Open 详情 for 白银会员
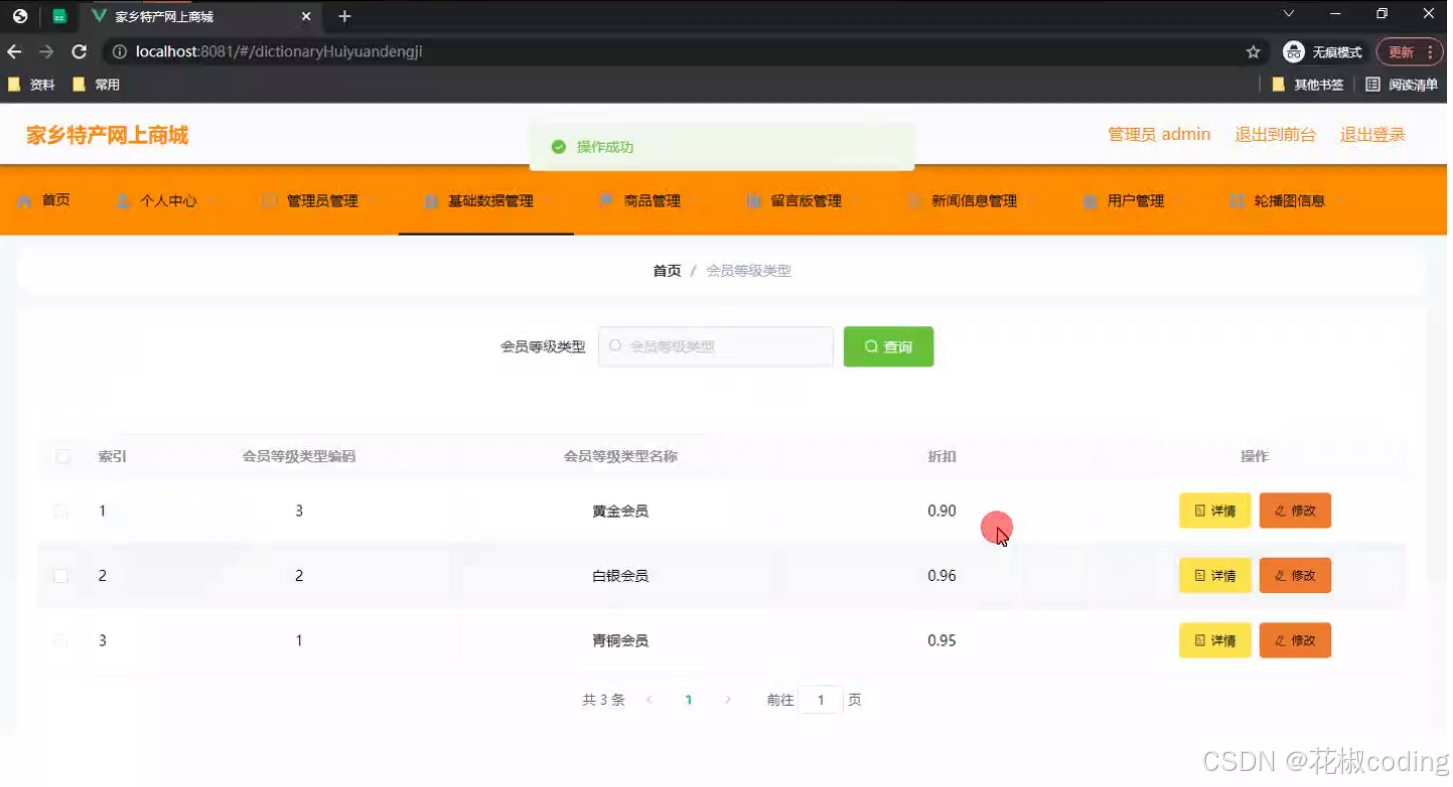Image resolution: width=1453 pixels, height=787 pixels. 1215,576
